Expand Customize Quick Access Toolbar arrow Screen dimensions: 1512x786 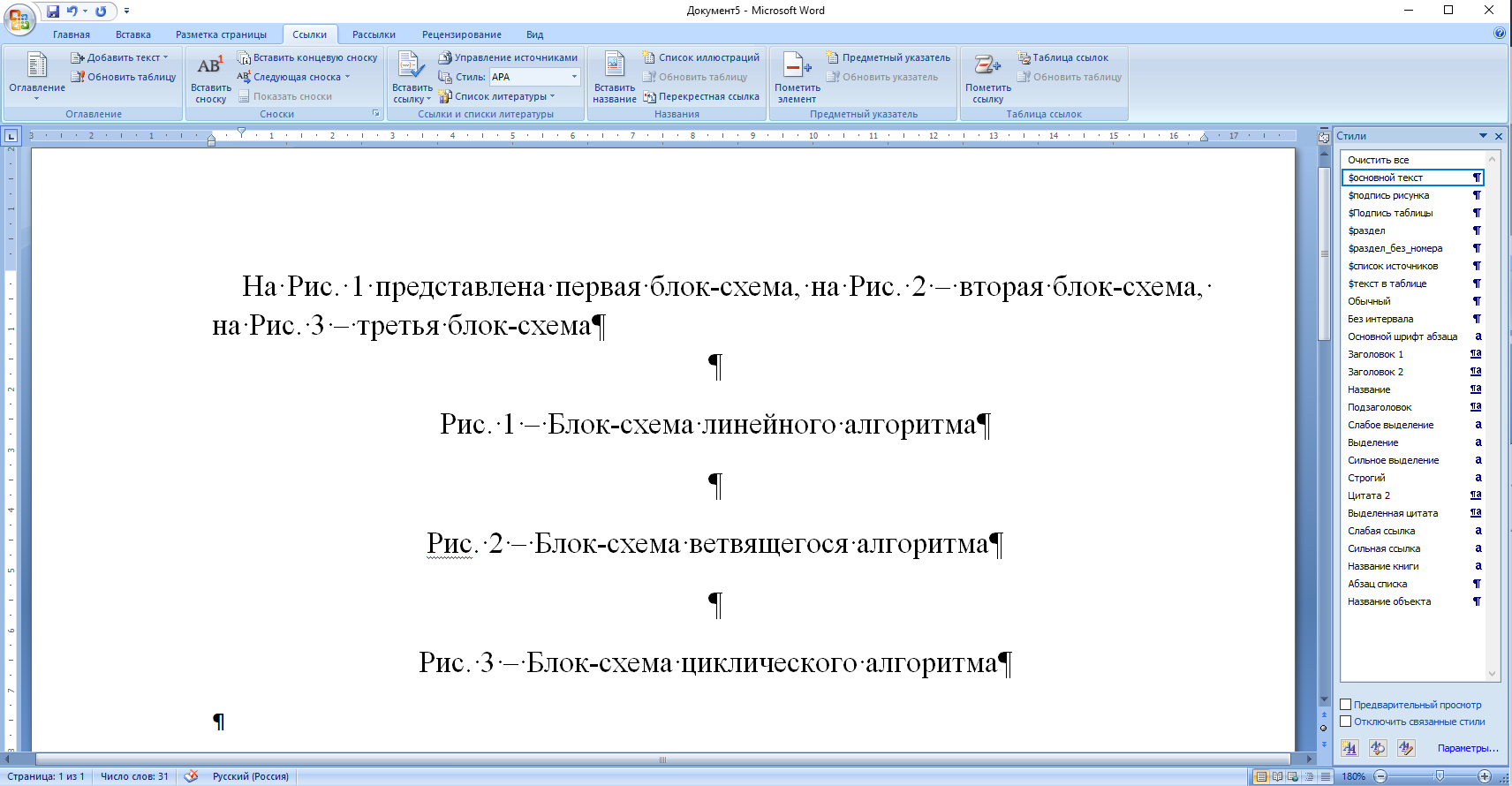[126, 11]
